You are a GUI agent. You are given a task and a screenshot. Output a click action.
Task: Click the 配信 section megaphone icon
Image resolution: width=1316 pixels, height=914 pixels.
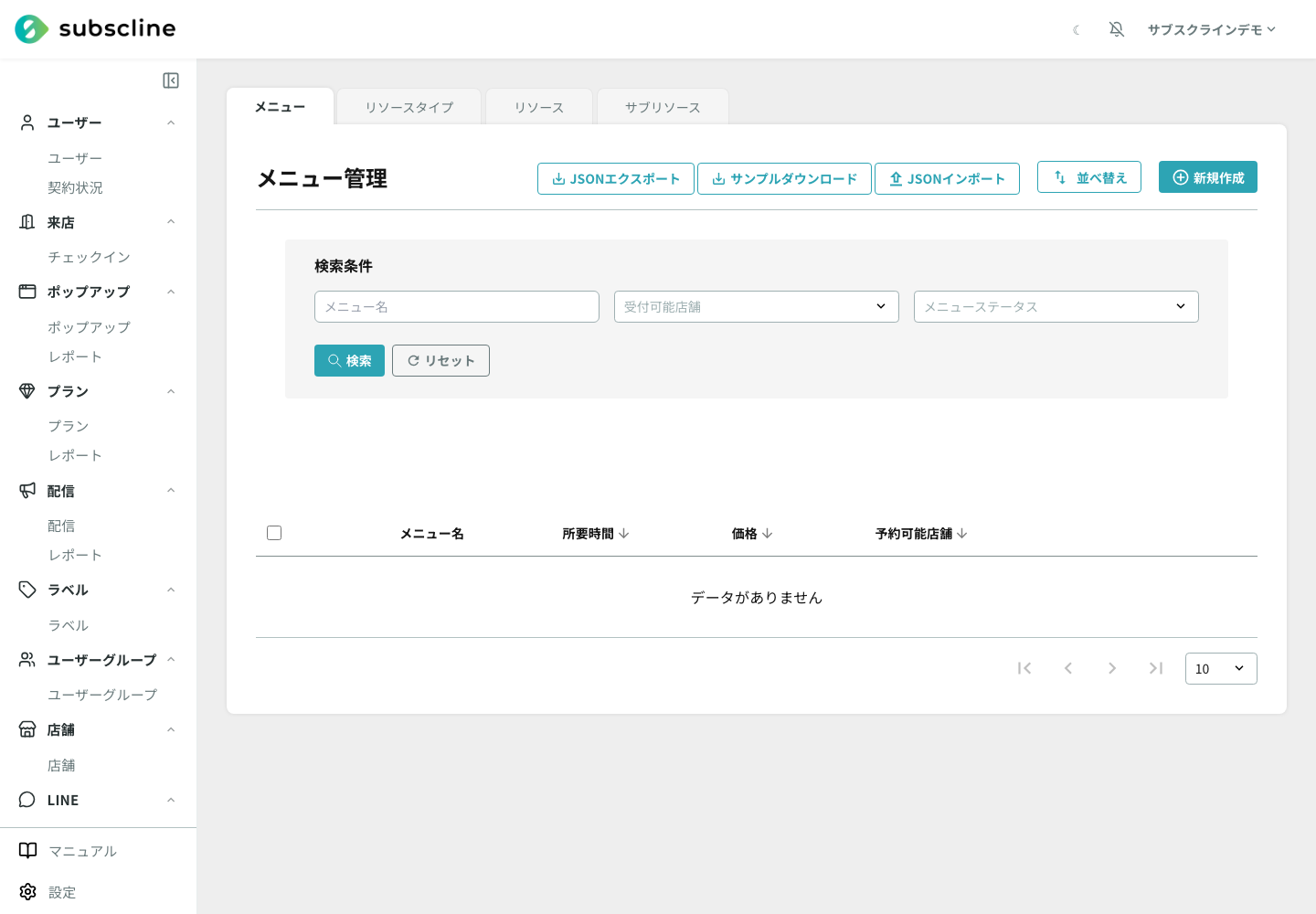[x=27, y=491]
